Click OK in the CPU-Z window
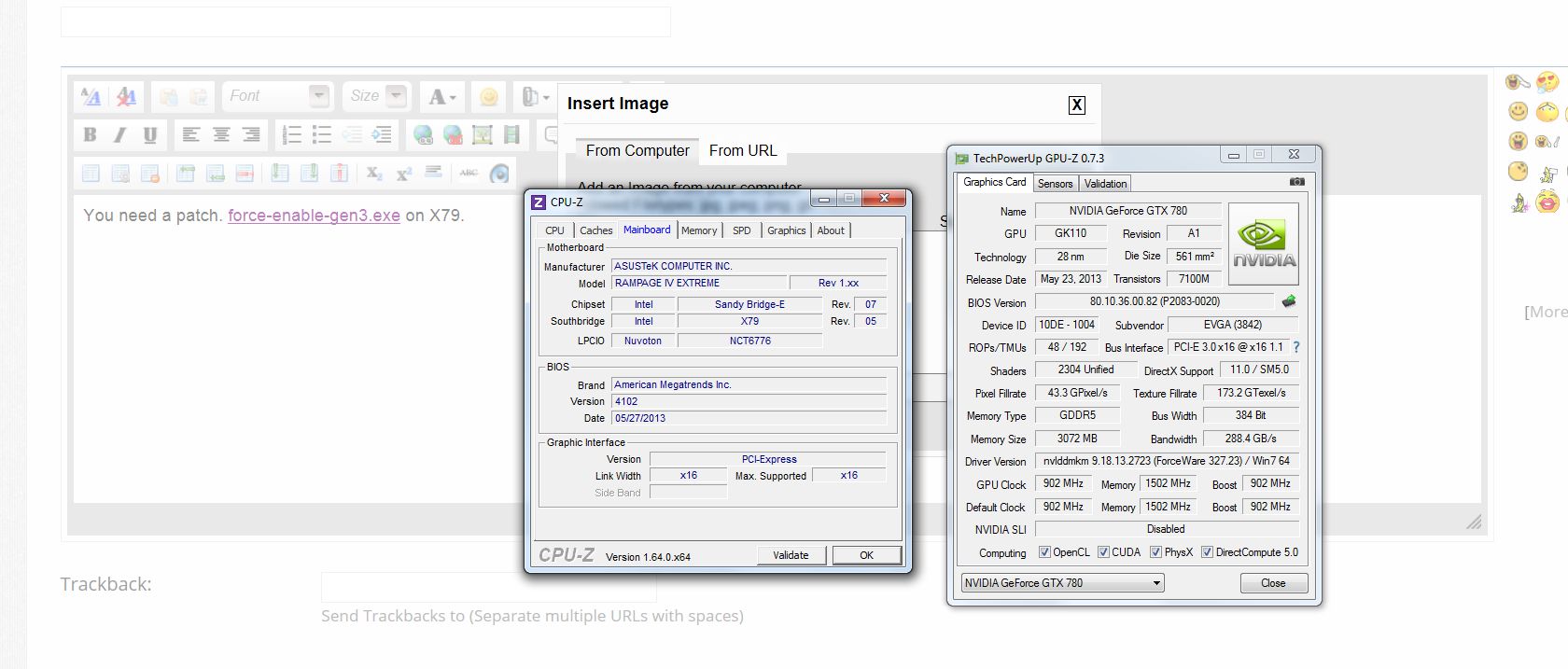This screenshot has width=1568, height=669. [866, 555]
